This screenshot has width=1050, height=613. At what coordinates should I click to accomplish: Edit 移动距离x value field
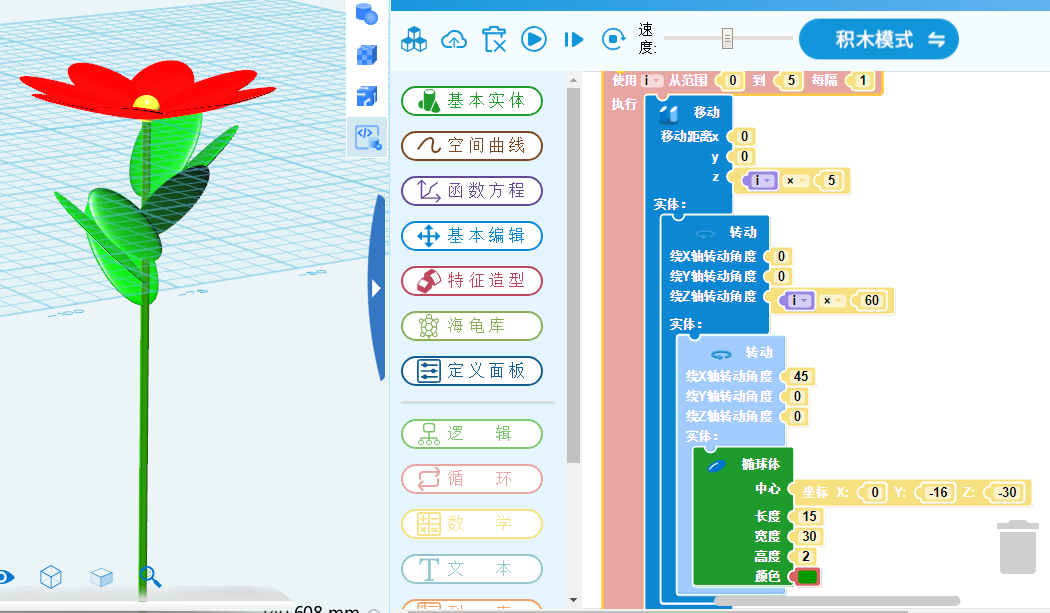click(744, 137)
